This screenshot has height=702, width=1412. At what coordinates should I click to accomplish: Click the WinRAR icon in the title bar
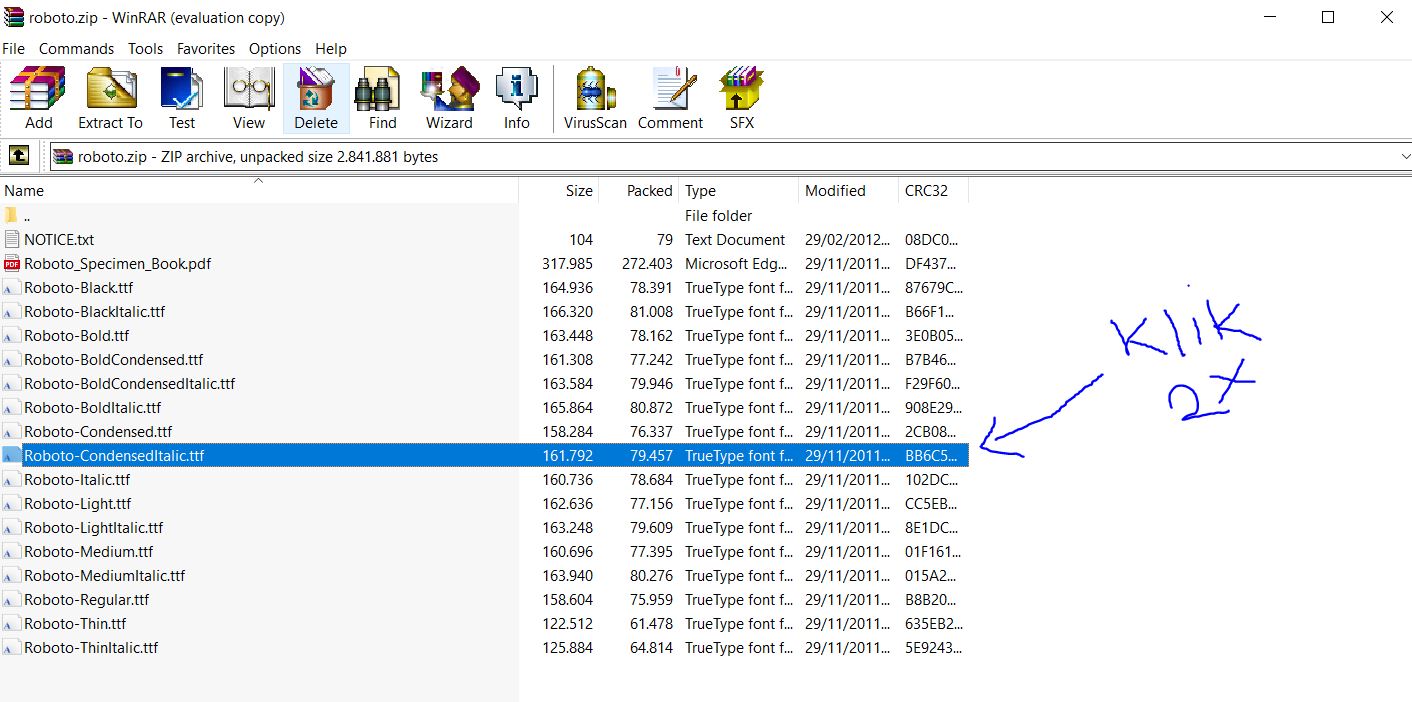[13, 17]
